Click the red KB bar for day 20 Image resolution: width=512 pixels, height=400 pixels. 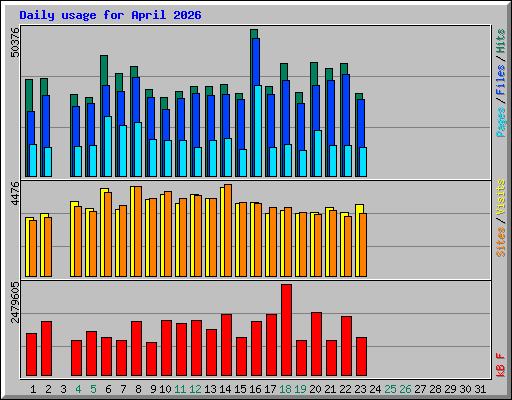316,344
